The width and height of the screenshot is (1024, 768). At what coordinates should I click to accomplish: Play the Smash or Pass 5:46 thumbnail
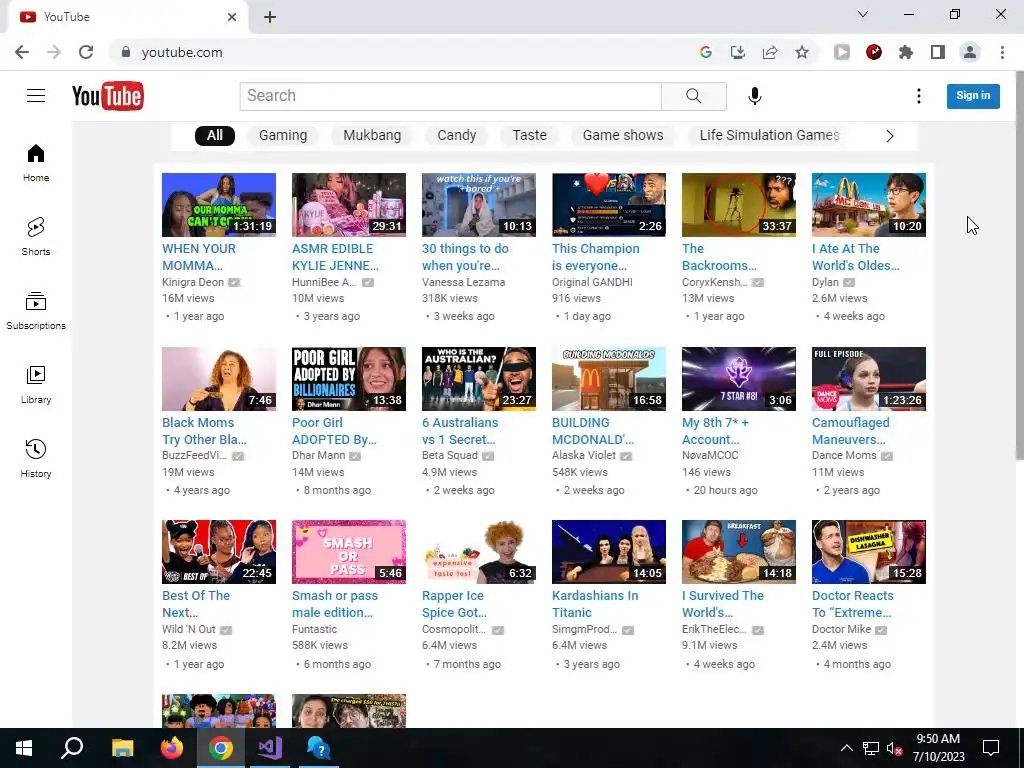349,552
